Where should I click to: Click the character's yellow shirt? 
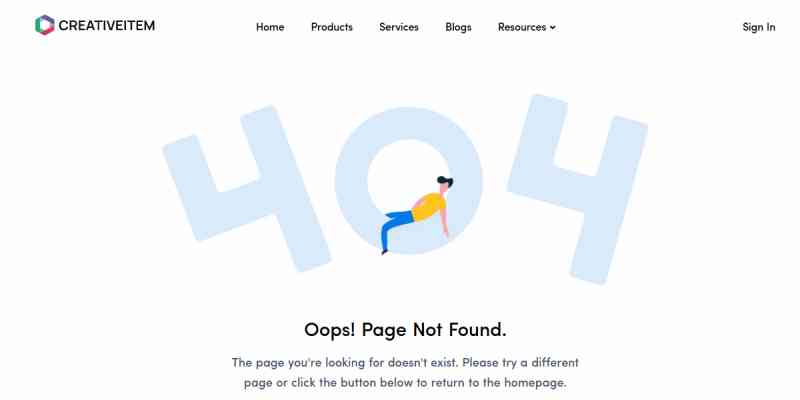[429, 207]
